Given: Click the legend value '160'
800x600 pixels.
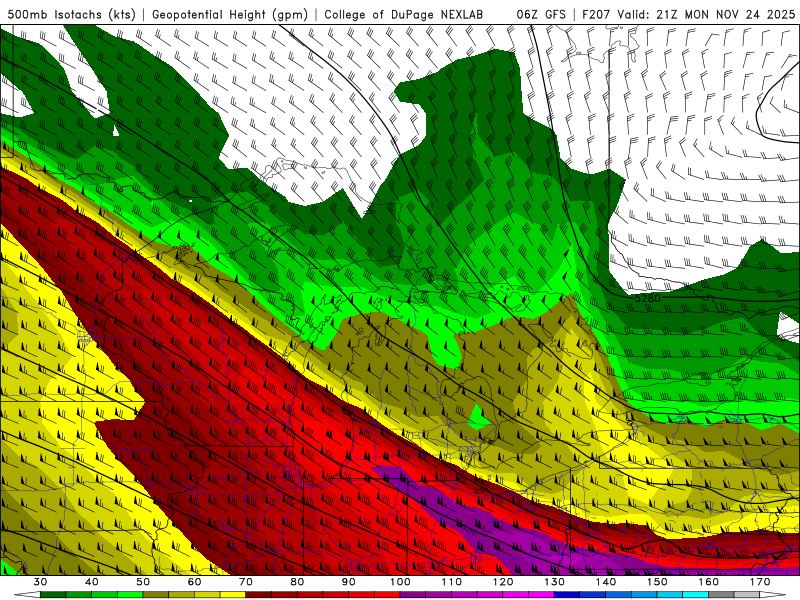Looking at the screenshot, I should coord(709,582).
